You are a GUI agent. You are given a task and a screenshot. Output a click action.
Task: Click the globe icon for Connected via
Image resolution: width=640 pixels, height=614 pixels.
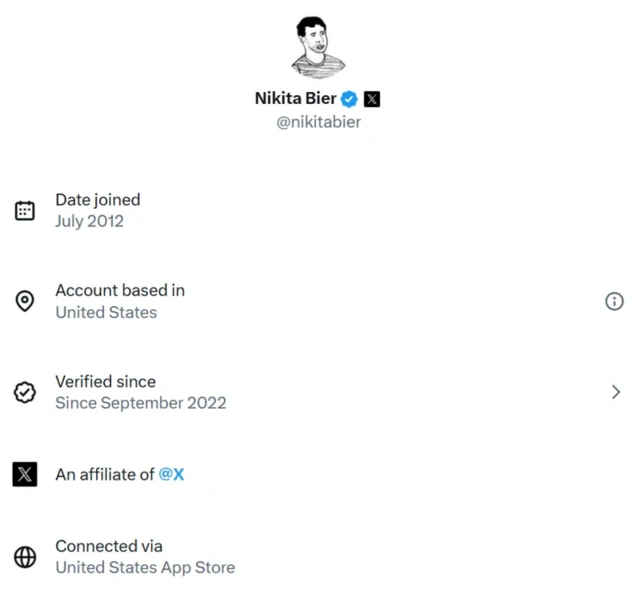point(25,557)
